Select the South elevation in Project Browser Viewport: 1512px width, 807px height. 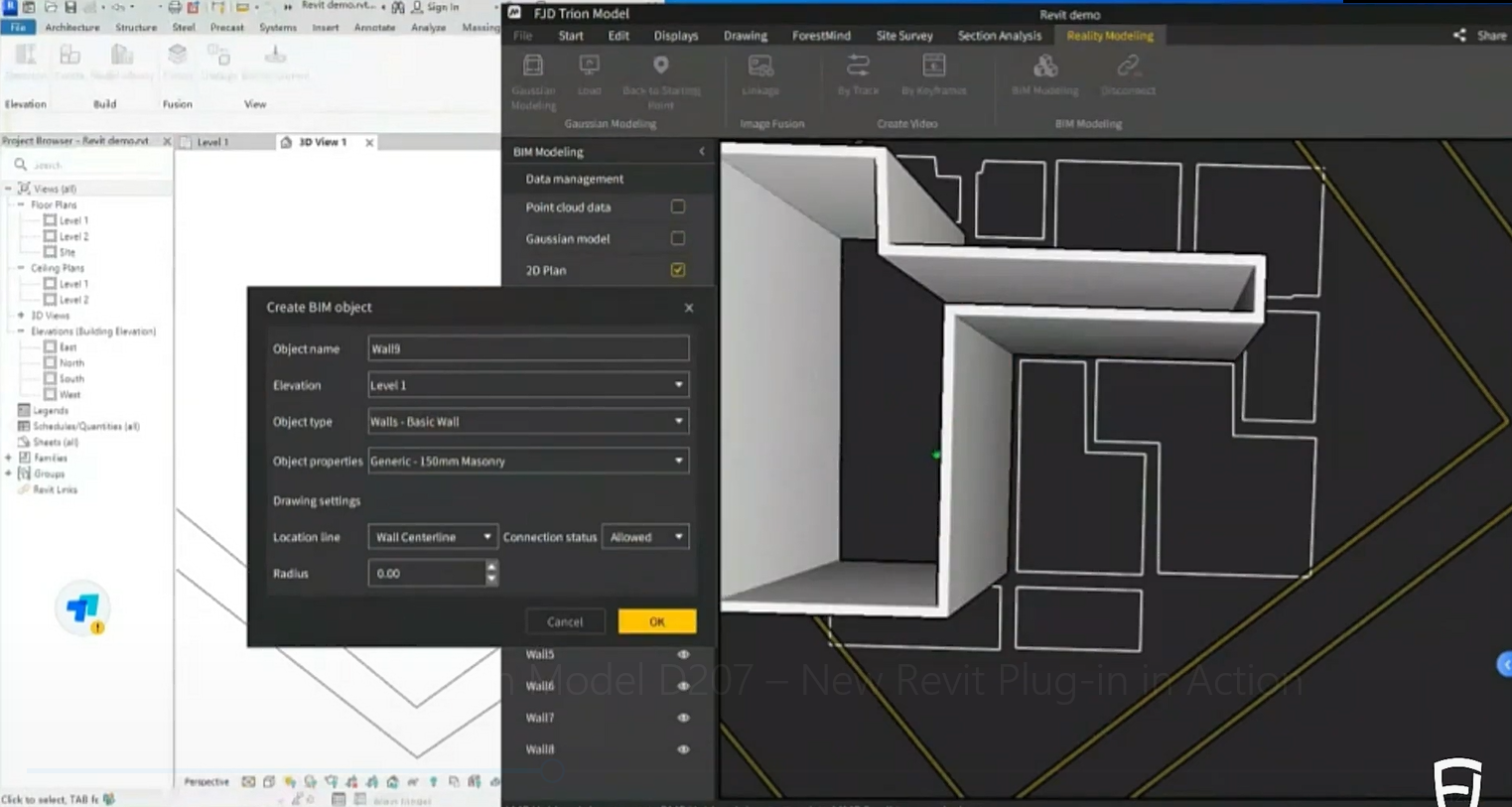coord(71,379)
